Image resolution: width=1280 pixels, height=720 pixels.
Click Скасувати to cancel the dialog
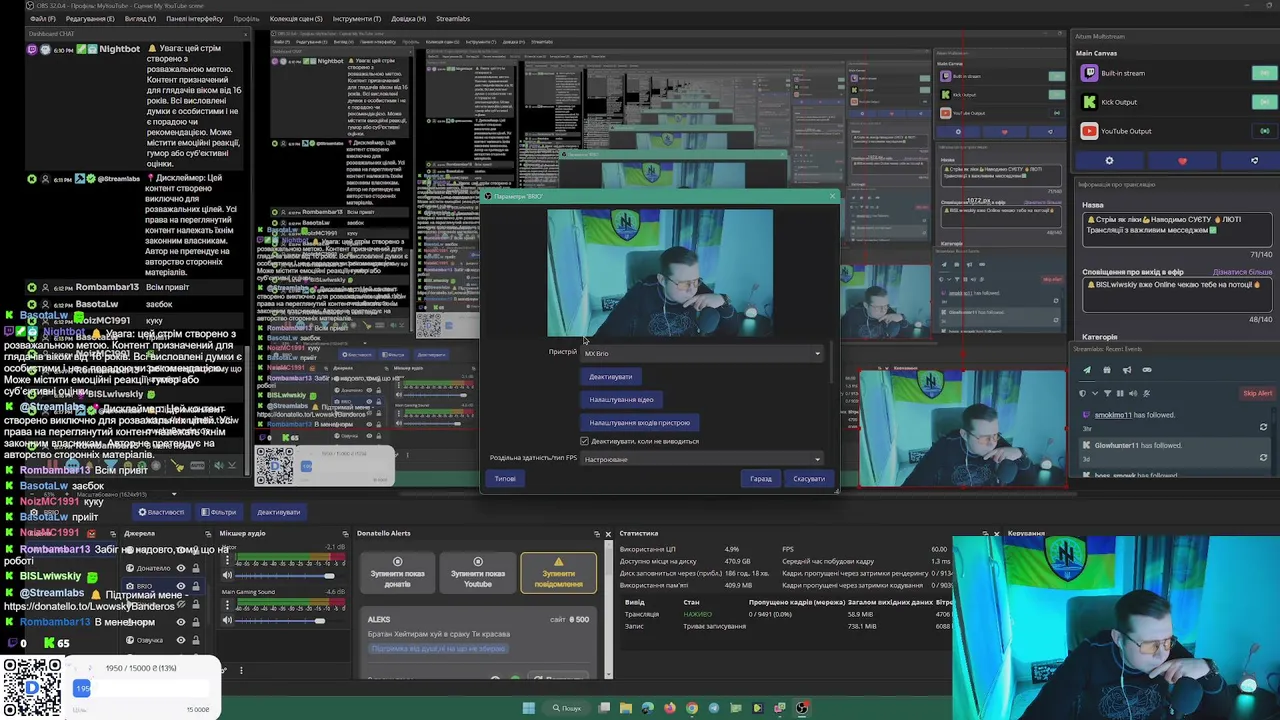[809, 479]
